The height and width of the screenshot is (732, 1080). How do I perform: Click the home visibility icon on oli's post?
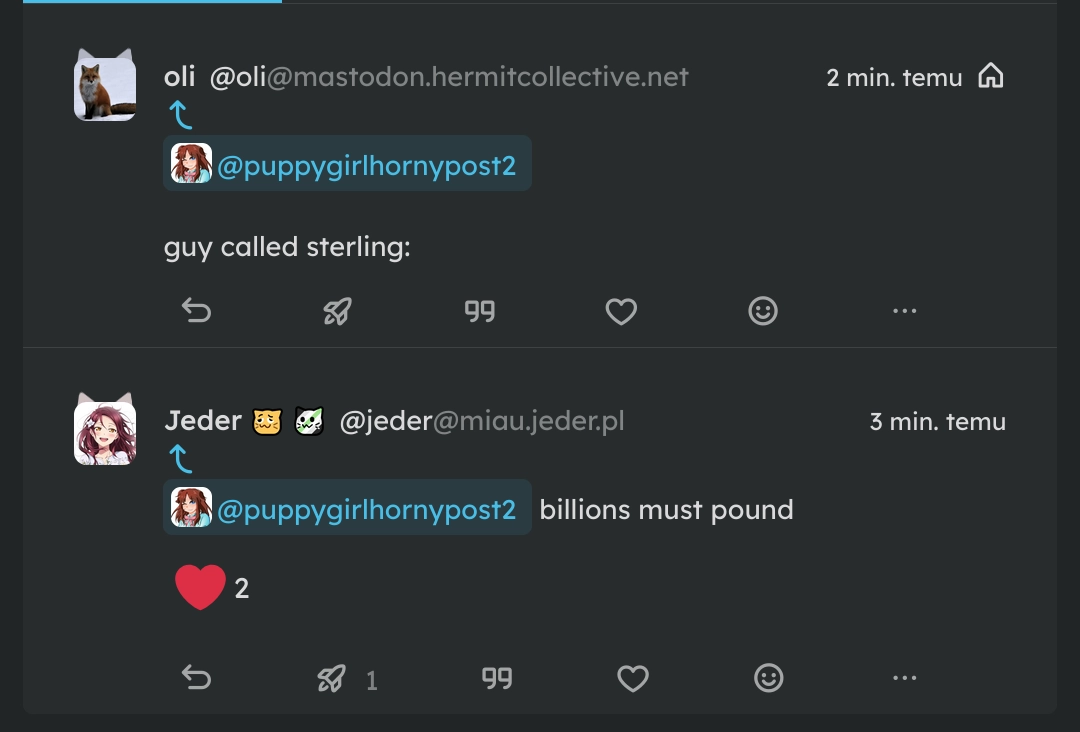click(990, 76)
